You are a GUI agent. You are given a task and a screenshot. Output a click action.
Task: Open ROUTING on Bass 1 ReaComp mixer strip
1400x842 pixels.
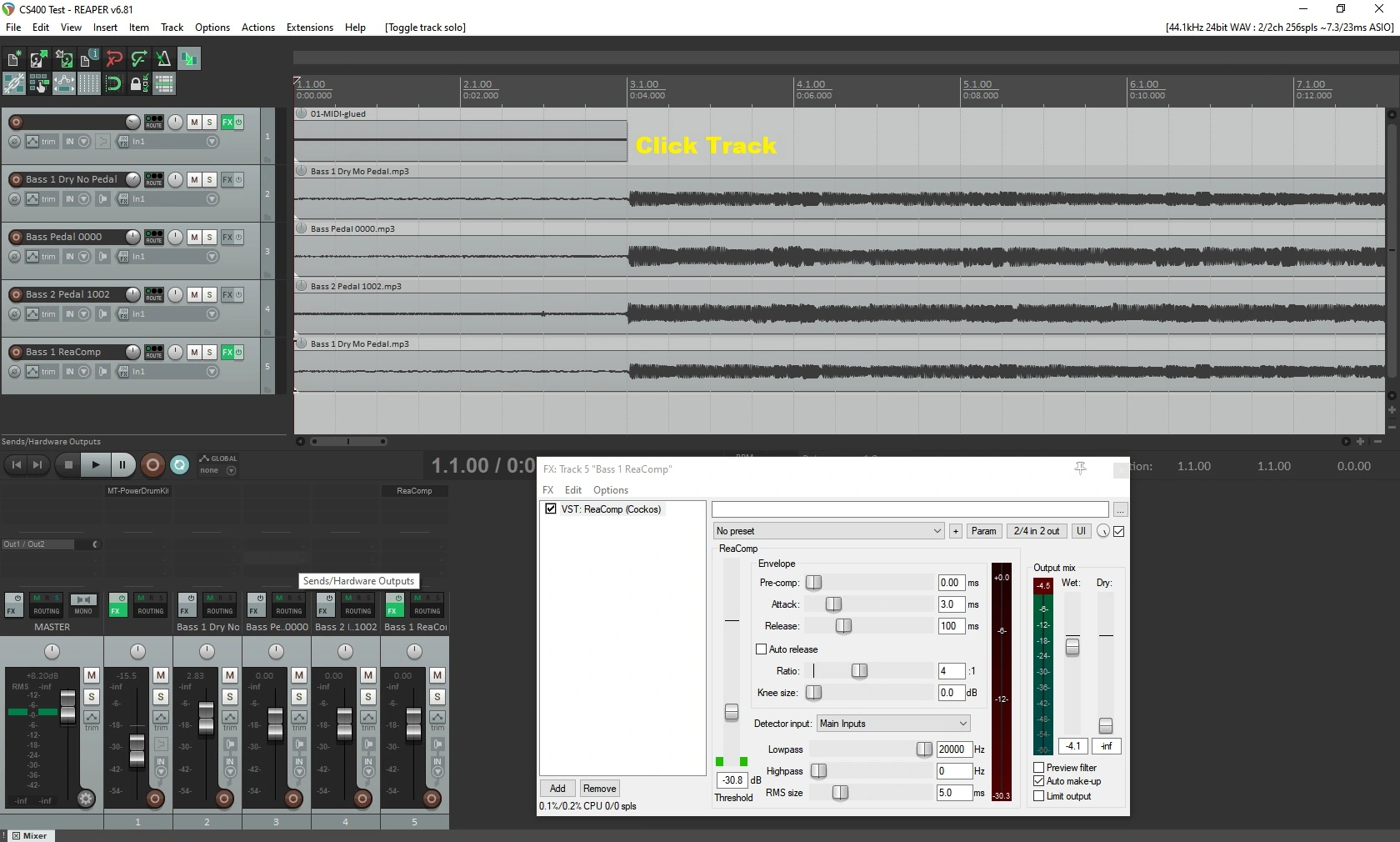427,605
